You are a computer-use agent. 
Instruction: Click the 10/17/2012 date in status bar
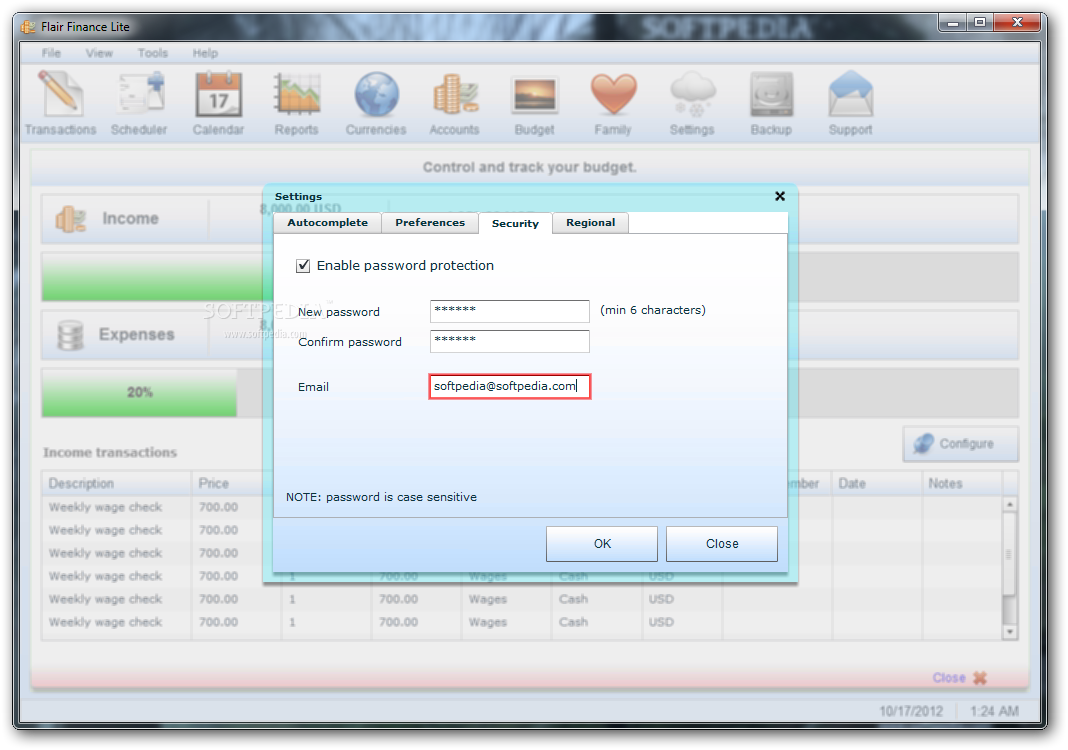tap(911, 711)
